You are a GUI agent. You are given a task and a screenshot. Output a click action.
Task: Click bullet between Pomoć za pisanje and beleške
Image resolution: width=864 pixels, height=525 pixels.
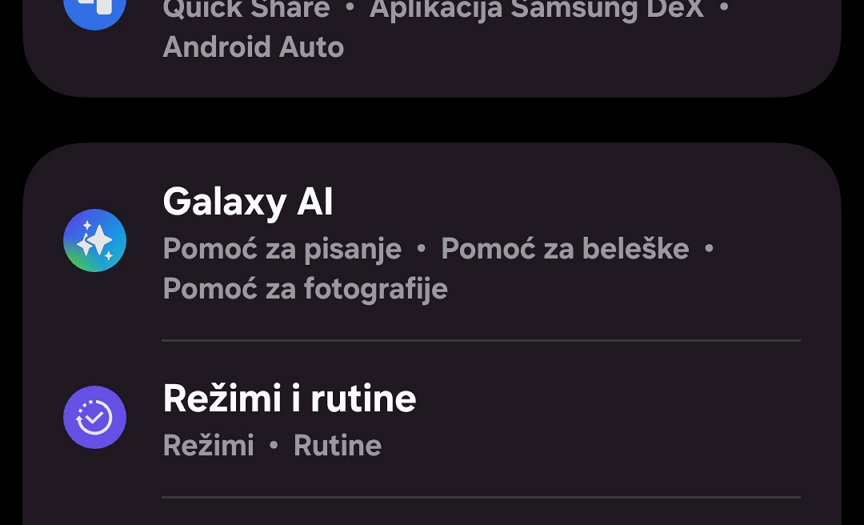coord(421,249)
